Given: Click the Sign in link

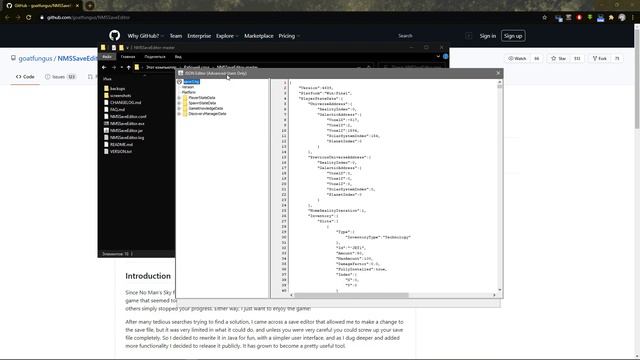Looking at the screenshot, I should [x=488, y=36].
